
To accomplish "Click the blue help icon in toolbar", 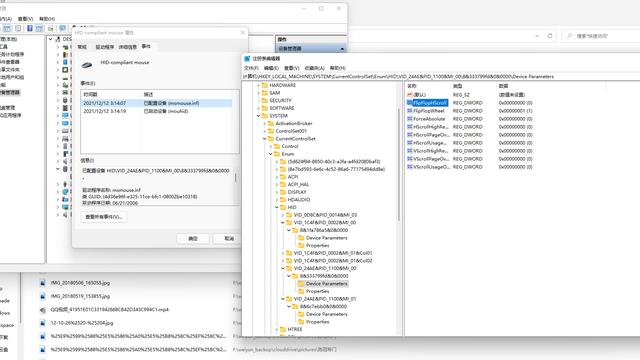I will 30,28.
